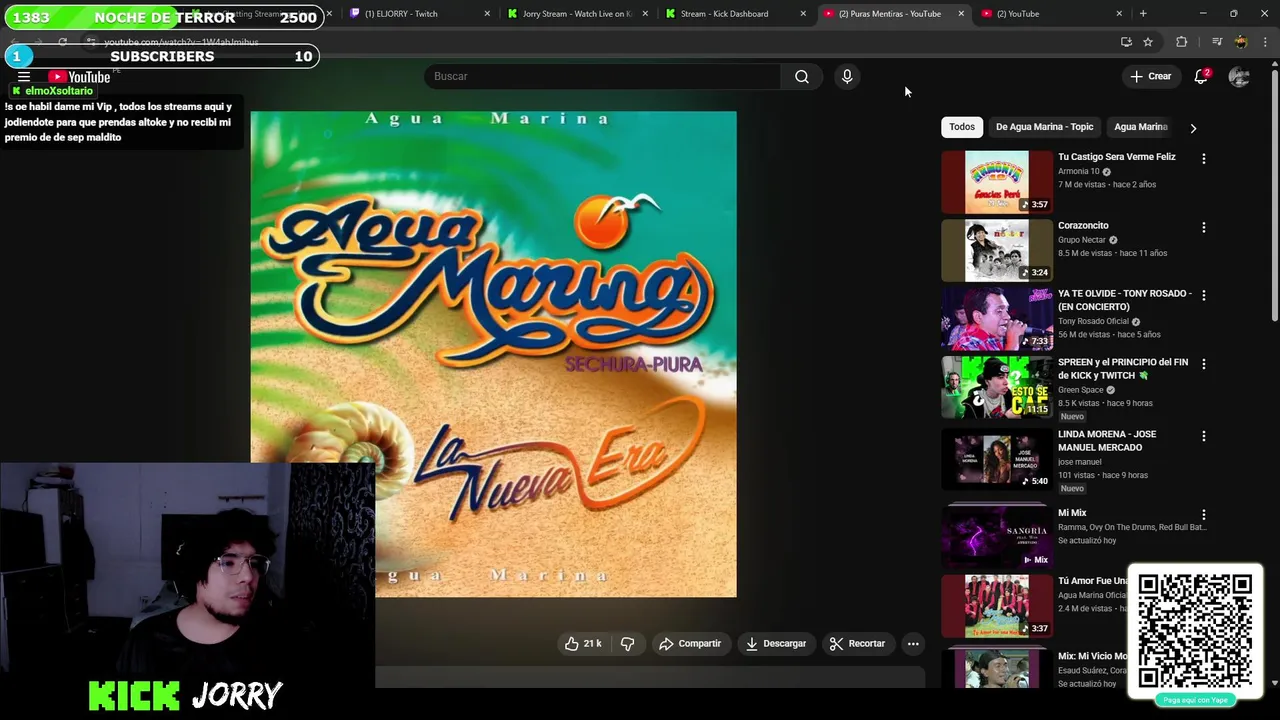Click the install app icon in address bar
The height and width of the screenshot is (720, 1280).
(1126, 42)
